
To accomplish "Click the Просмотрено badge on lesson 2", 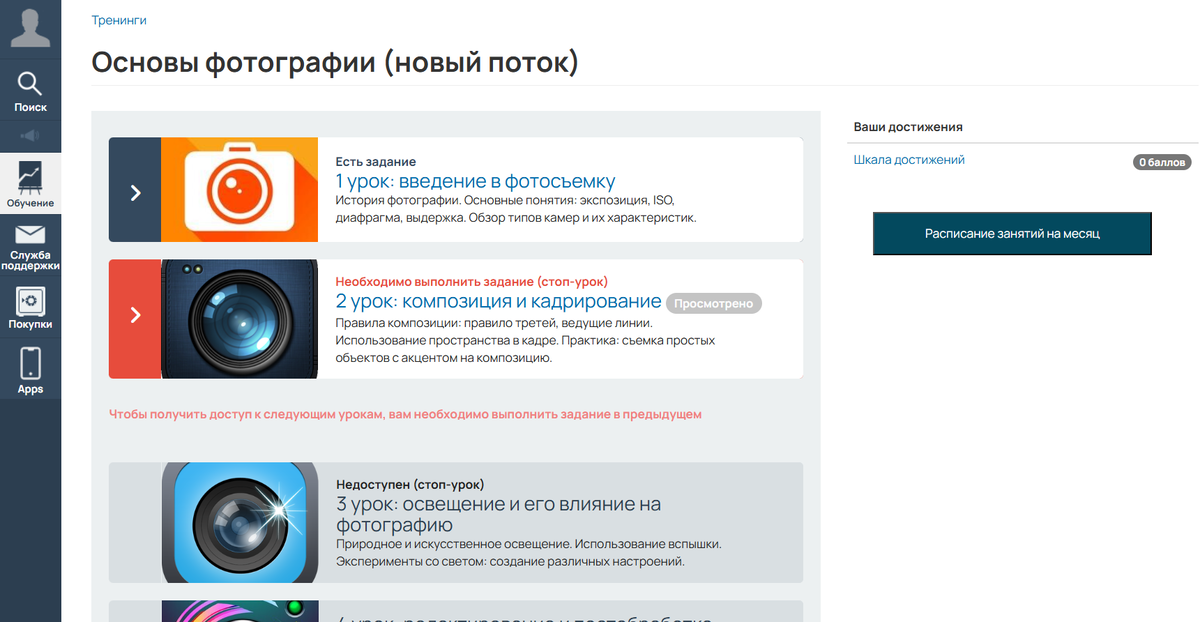I will (x=714, y=303).
